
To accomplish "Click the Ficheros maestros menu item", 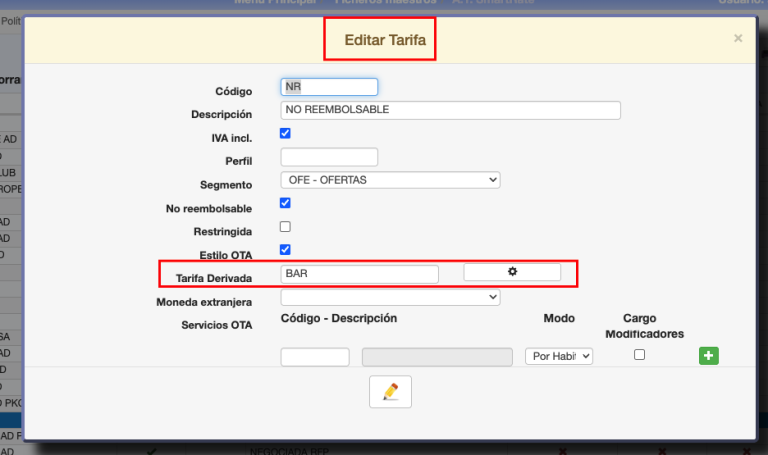I will 386,3.
